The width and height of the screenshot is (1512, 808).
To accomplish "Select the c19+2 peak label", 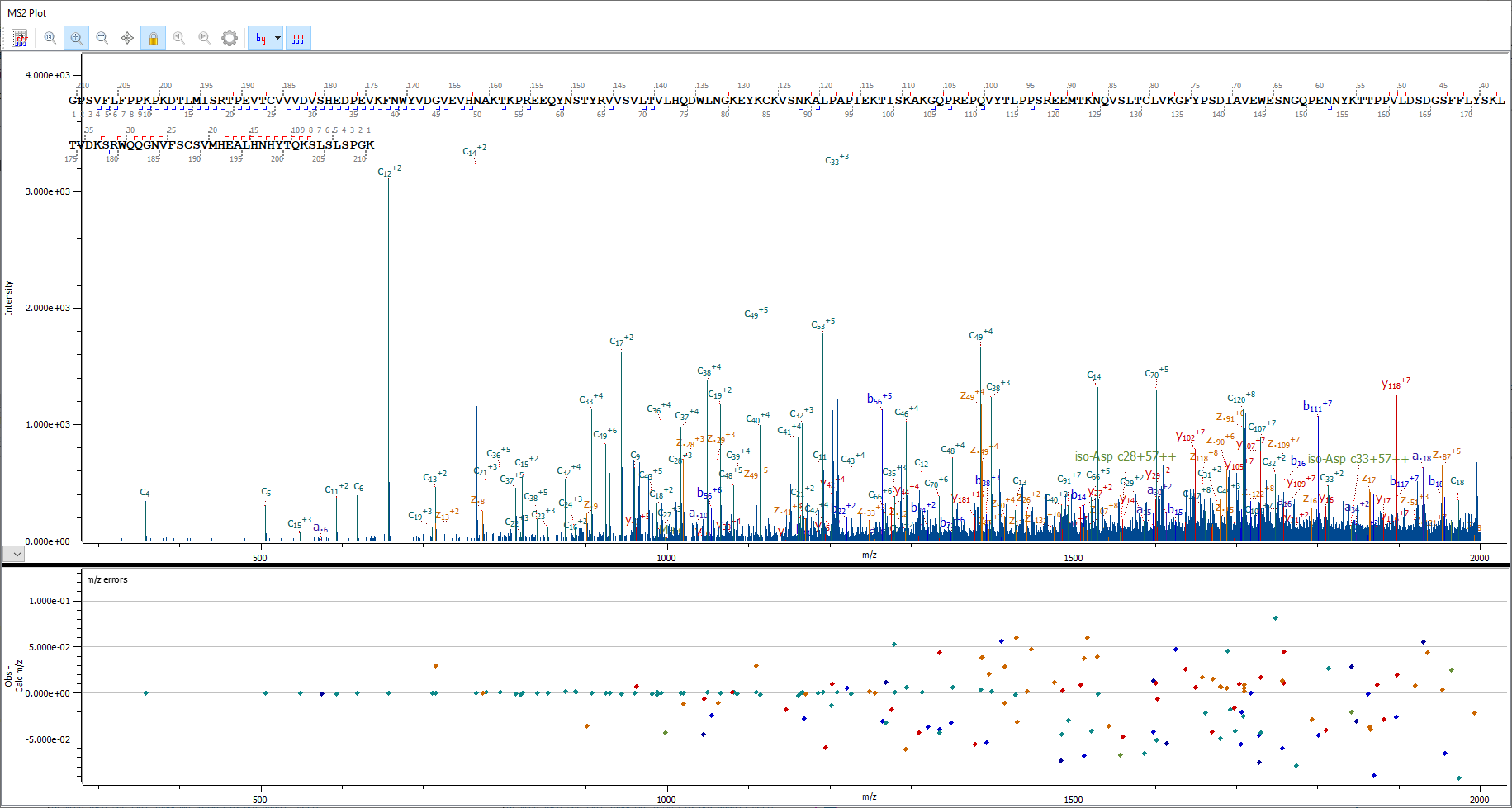I will 719,393.
